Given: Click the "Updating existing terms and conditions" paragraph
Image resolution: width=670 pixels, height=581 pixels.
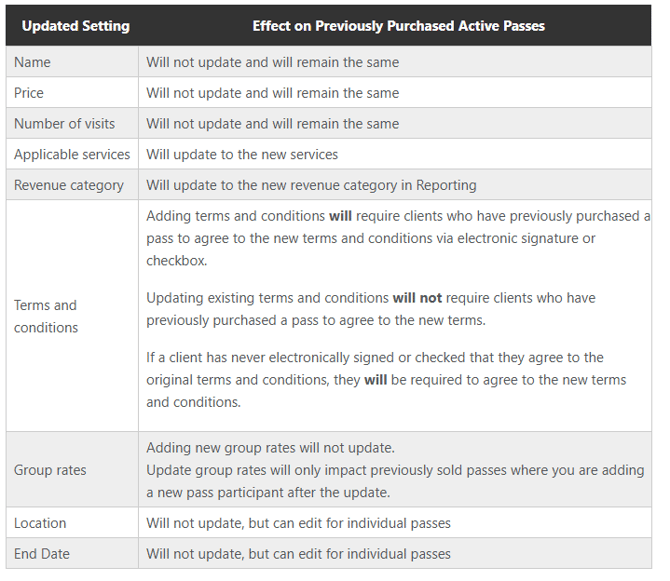Looking at the screenshot, I should tap(370, 308).
